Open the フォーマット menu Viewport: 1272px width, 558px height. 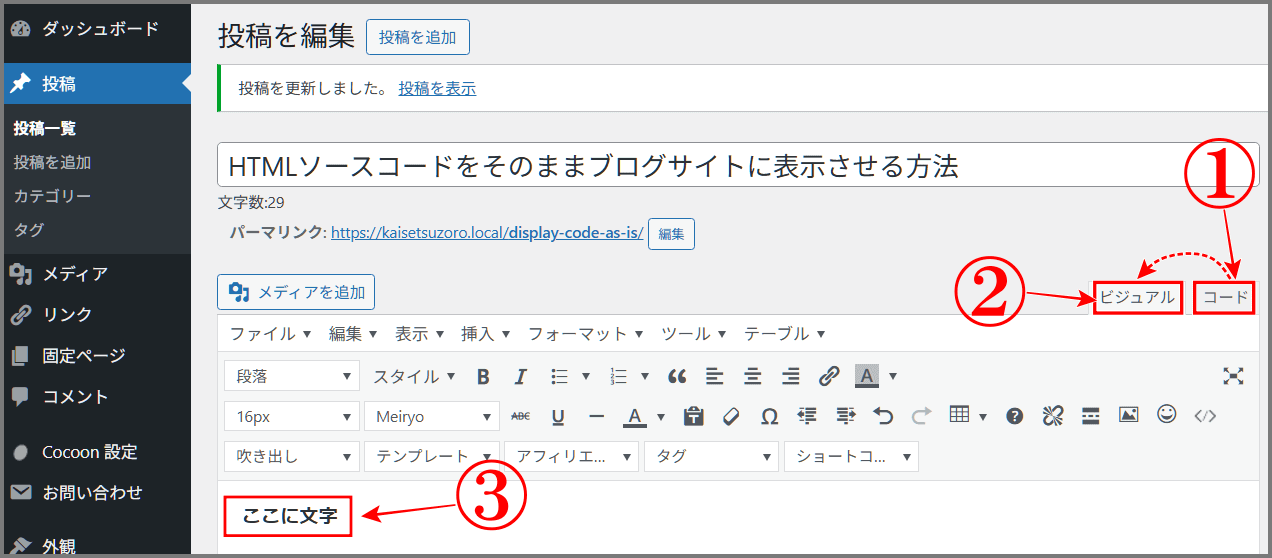click(x=585, y=334)
